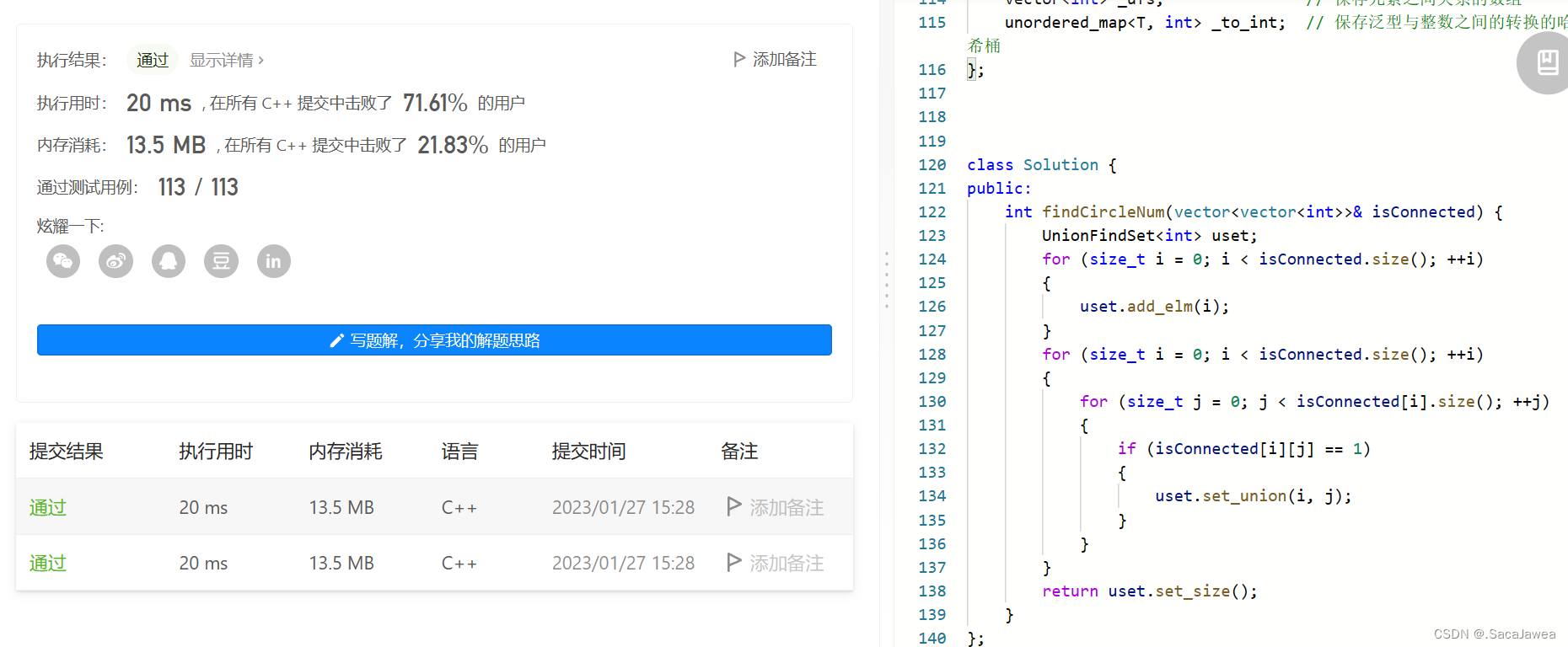Select 语言 column header

tap(460, 452)
